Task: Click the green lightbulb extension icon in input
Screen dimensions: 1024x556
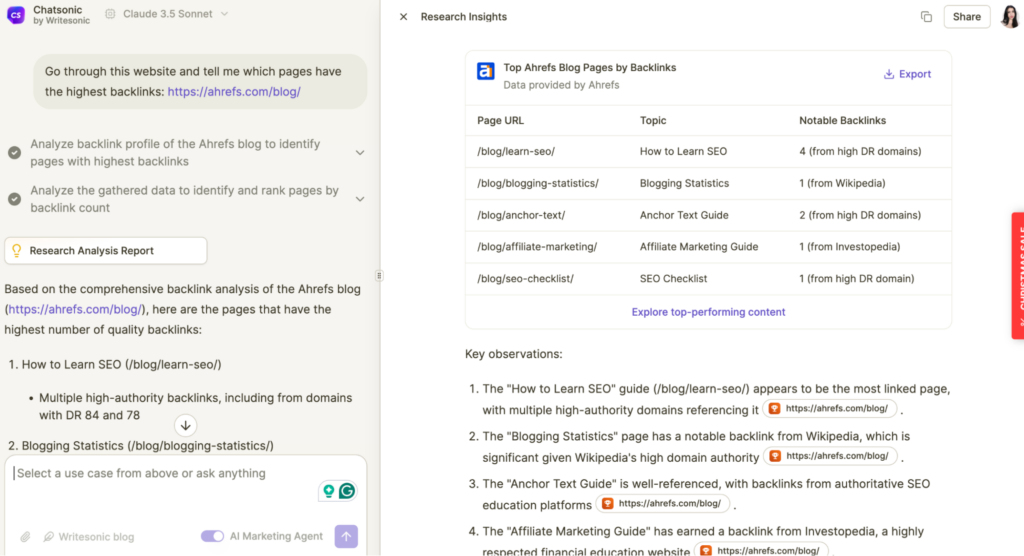Action: [x=328, y=491]
